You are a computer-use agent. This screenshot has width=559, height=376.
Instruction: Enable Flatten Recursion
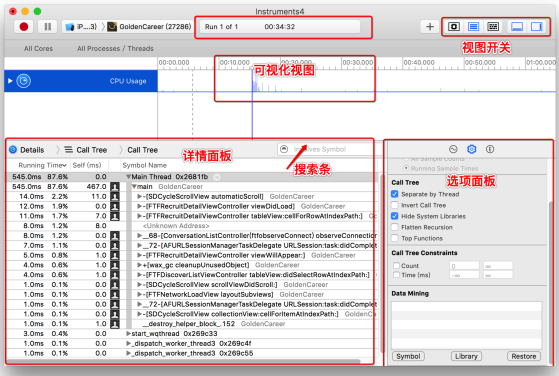click(x=395, y=227)
